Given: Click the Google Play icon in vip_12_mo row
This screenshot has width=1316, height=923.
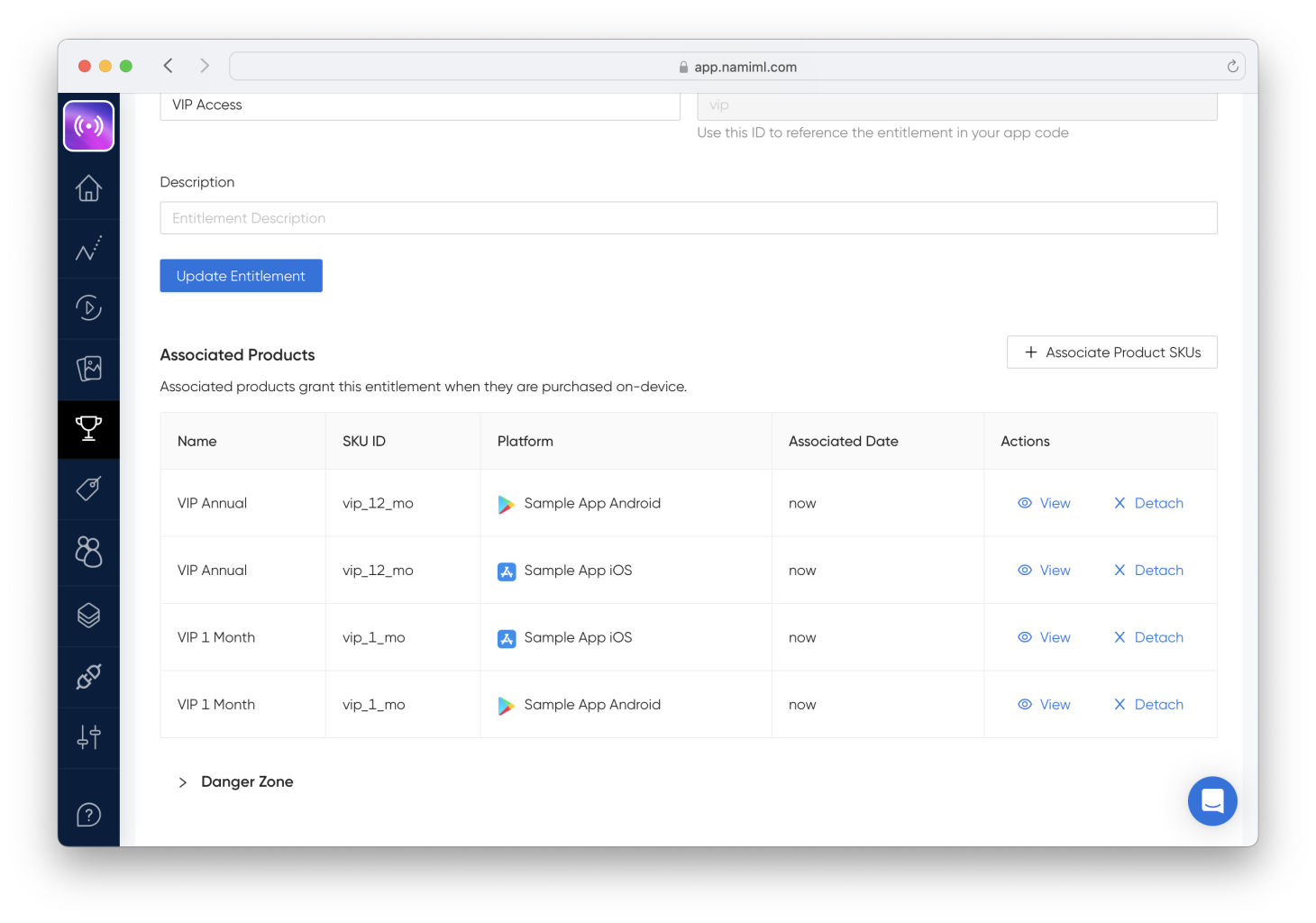Looking at the screenshot, I should pyautogui.click(x=507, y=504).
